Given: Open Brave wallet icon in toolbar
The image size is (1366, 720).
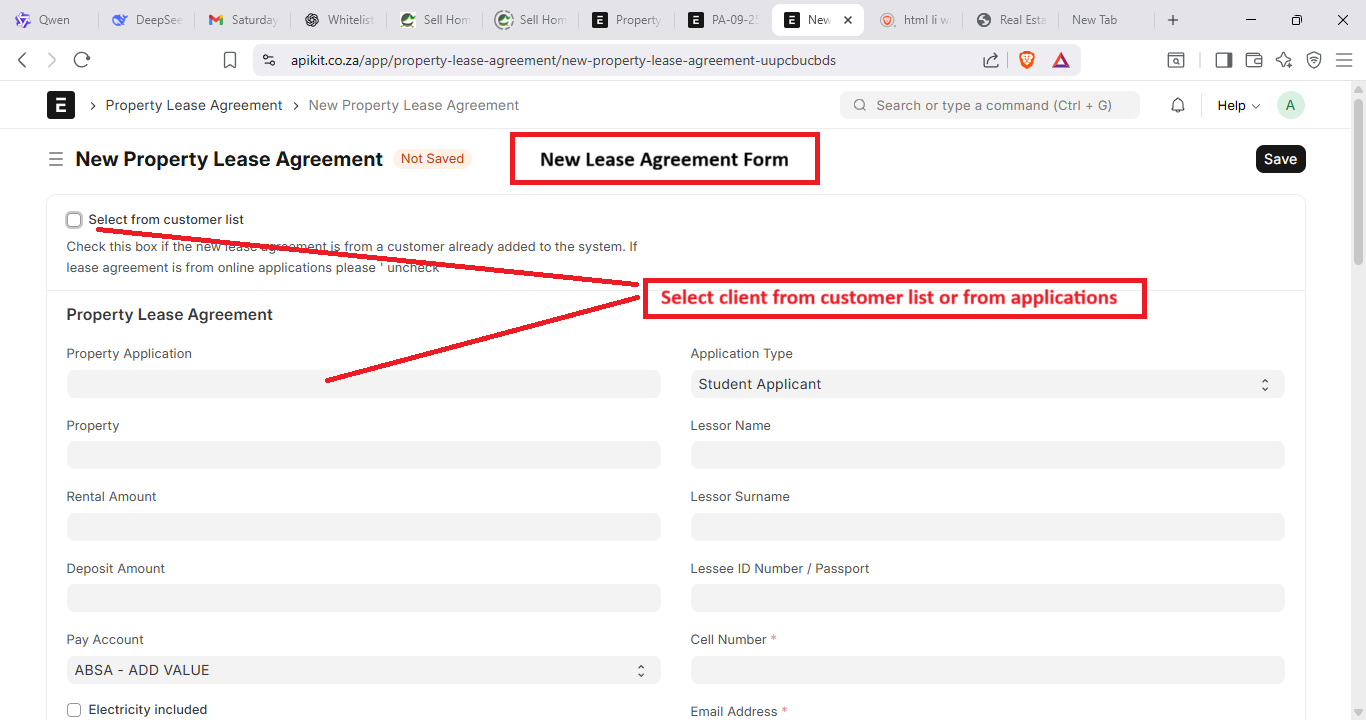Looking at the screenshot, I should click(1253, 60).
